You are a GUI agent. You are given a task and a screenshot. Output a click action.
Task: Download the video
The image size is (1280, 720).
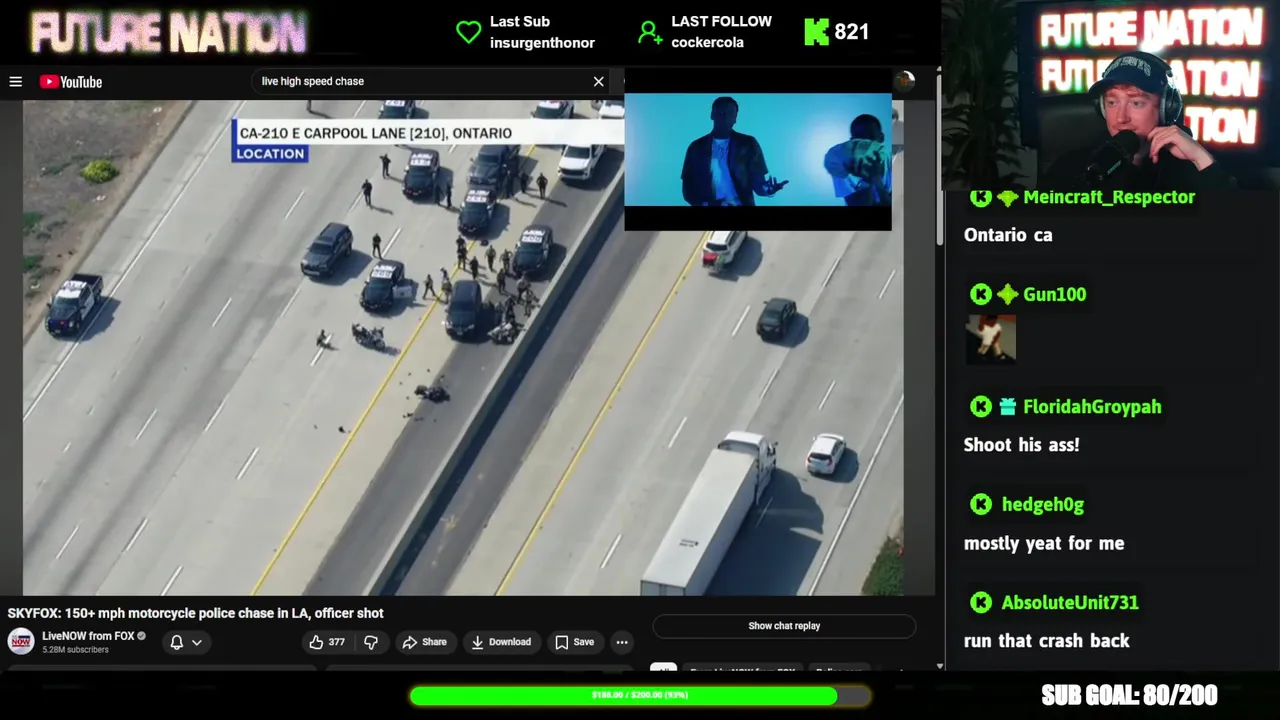point(501,642)
